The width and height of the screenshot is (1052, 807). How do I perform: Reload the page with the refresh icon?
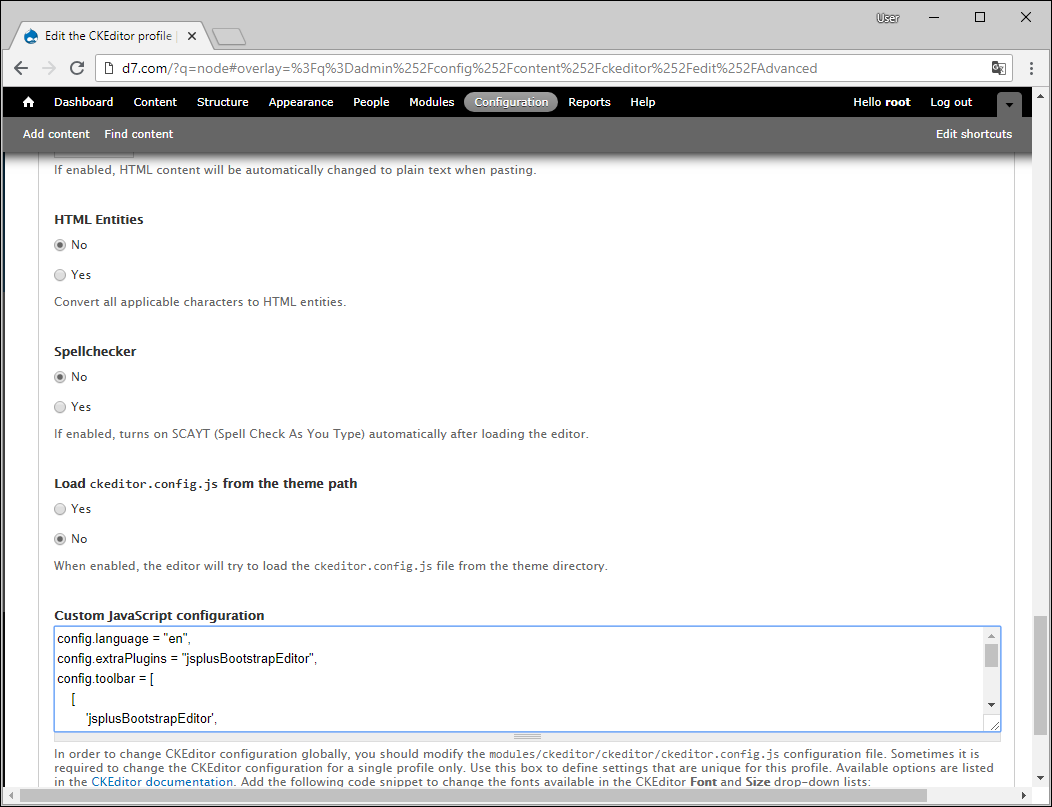[77, 68]
